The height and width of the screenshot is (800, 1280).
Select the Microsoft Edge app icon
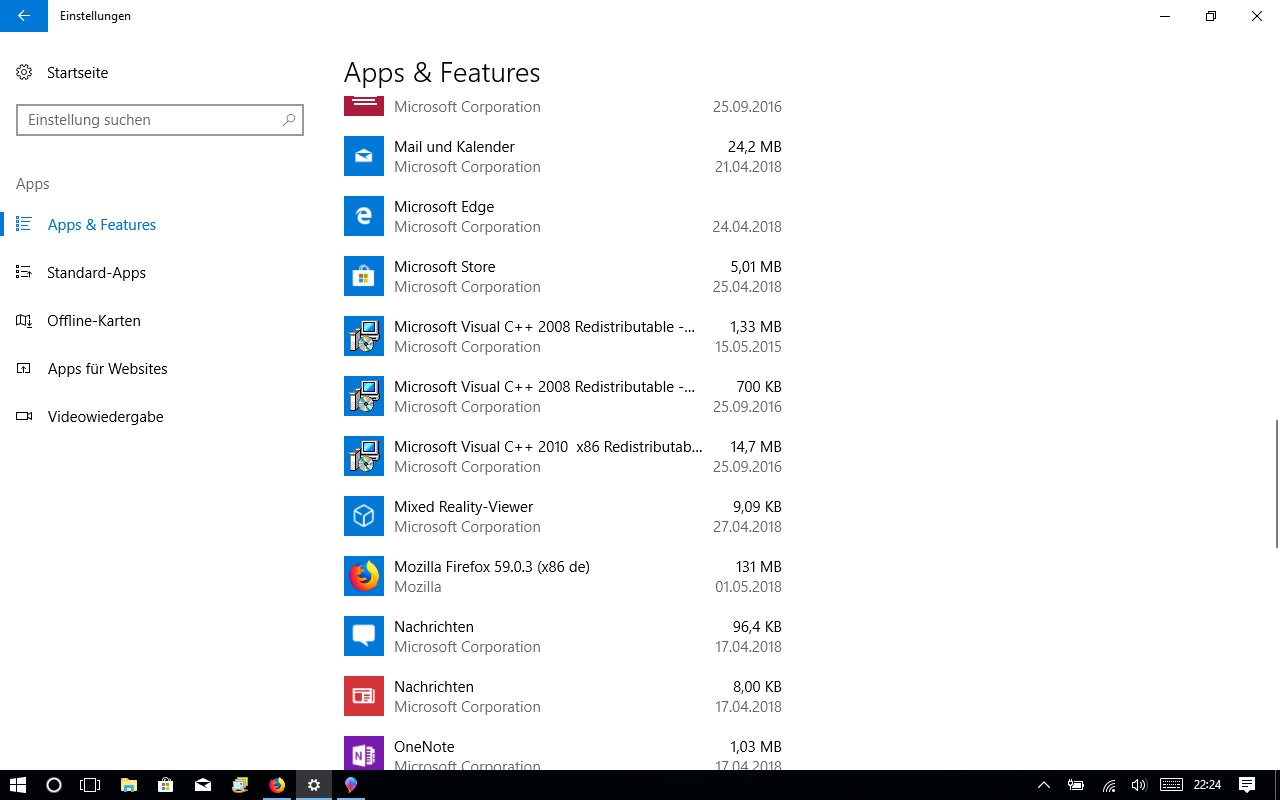[364, 216]
